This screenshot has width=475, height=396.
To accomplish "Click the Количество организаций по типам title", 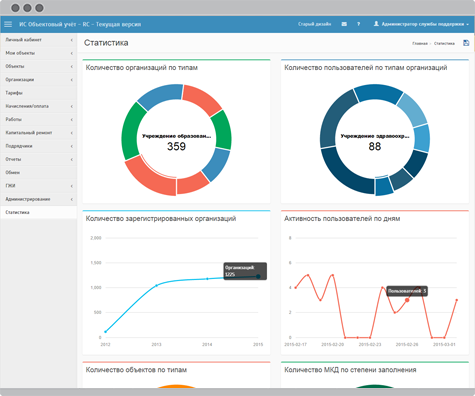I will (142, 68).
